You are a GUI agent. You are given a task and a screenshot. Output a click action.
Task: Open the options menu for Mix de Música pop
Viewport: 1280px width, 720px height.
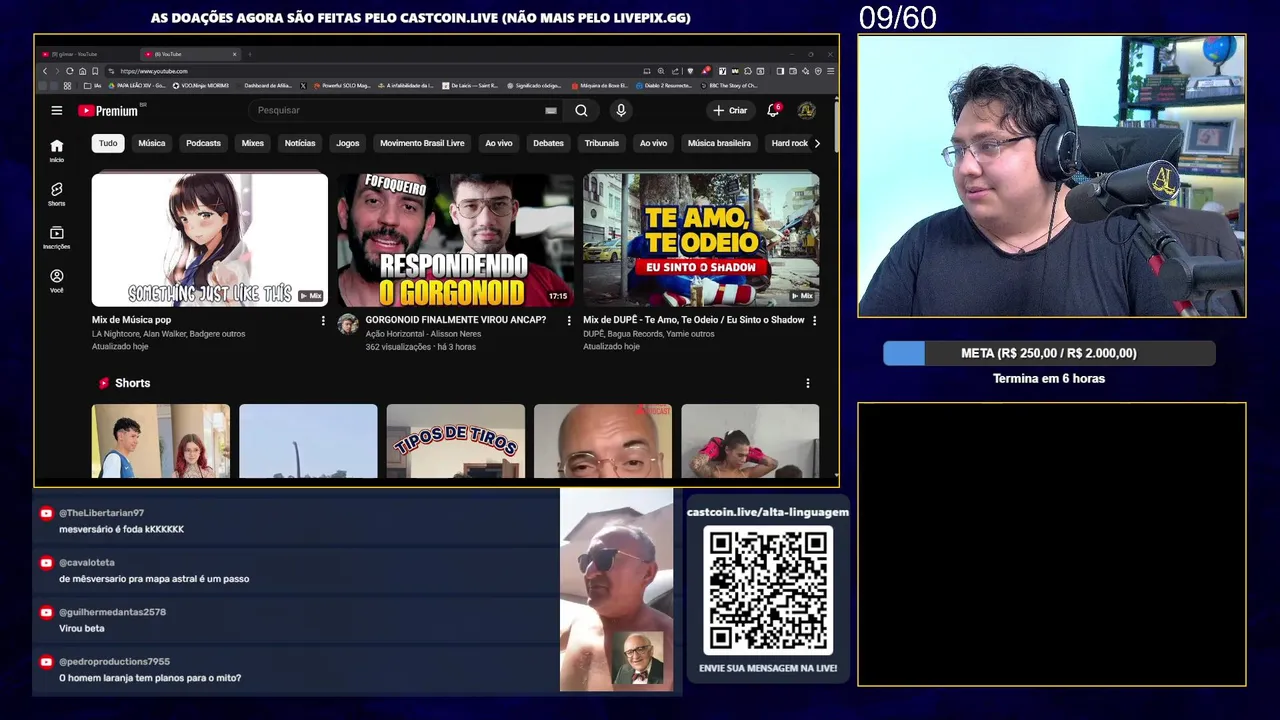(323, 321)
